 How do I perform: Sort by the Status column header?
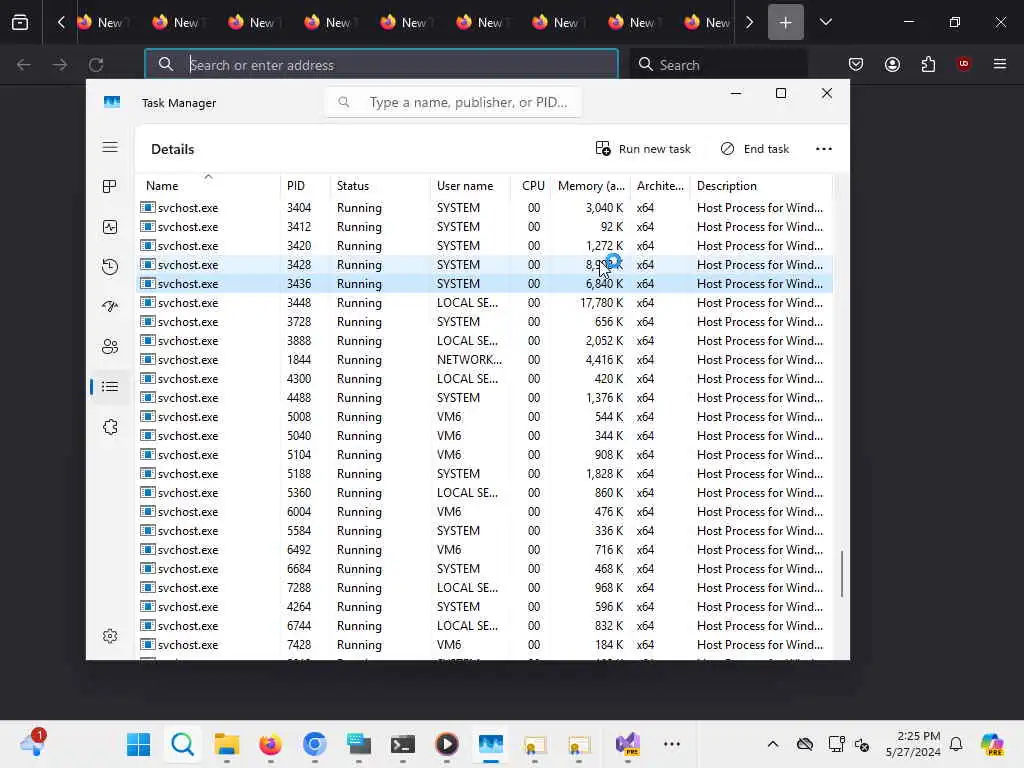click(380, 185)
